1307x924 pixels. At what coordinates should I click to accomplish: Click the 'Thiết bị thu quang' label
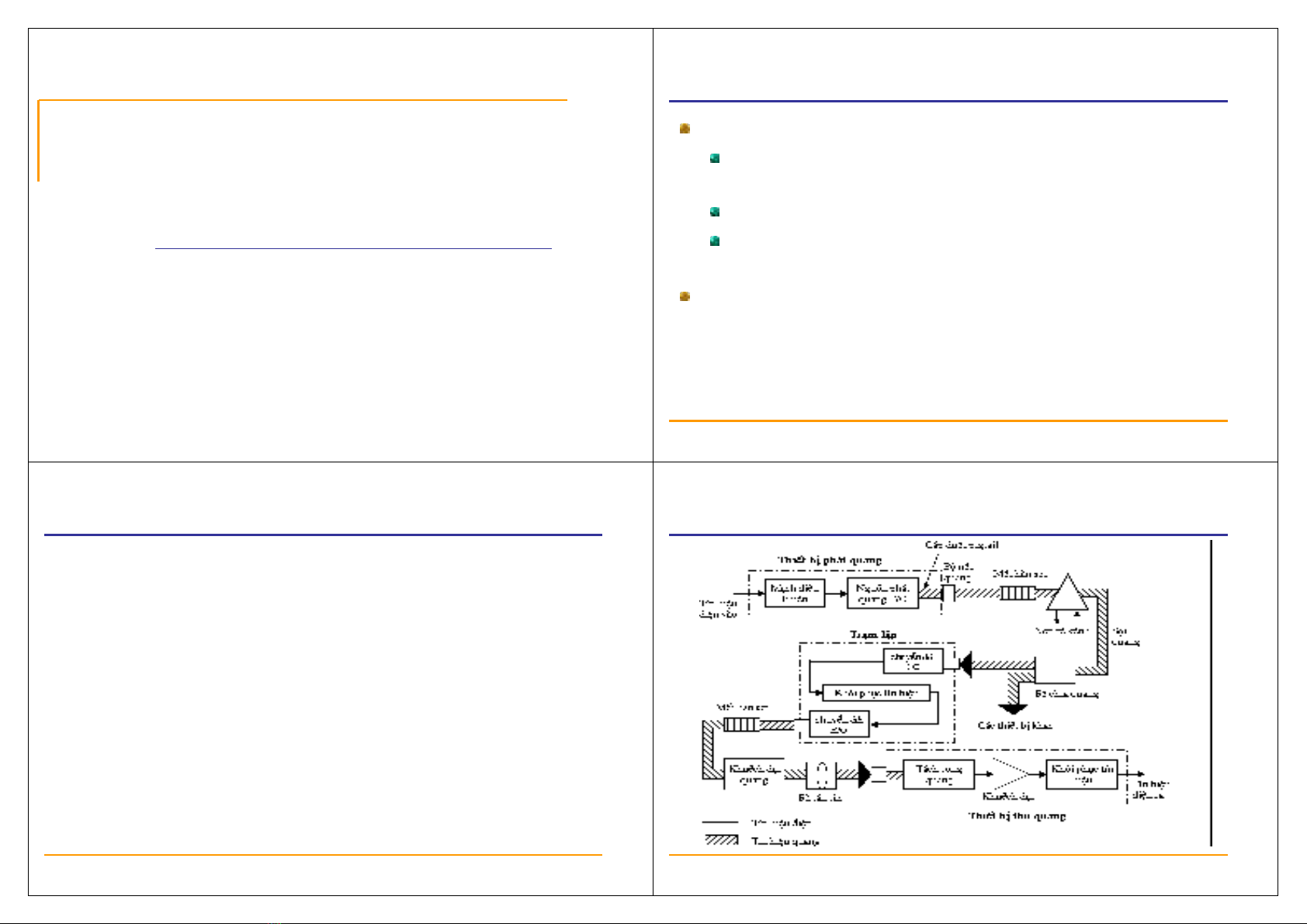click(x=1017, y=815)
